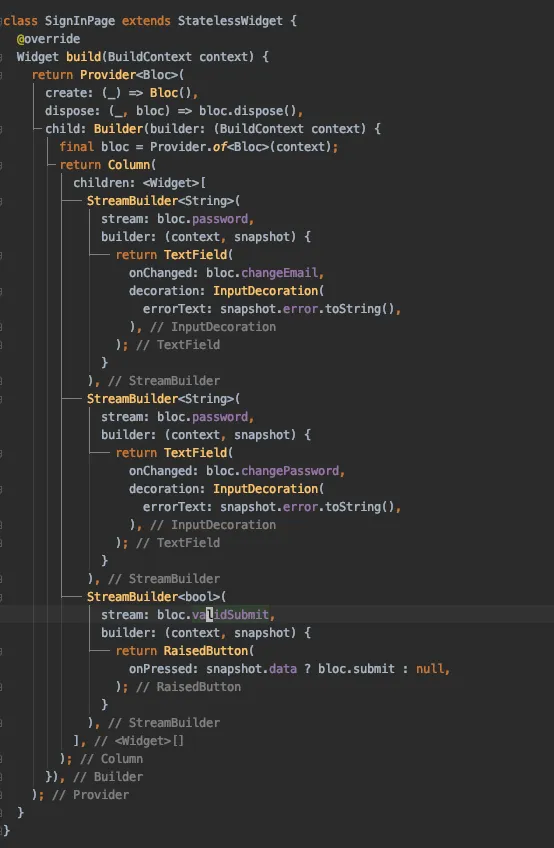554x848 pixels.
Task: Click the StatelessWidget keyword in class declaration
Action: (x=230, y=21)
